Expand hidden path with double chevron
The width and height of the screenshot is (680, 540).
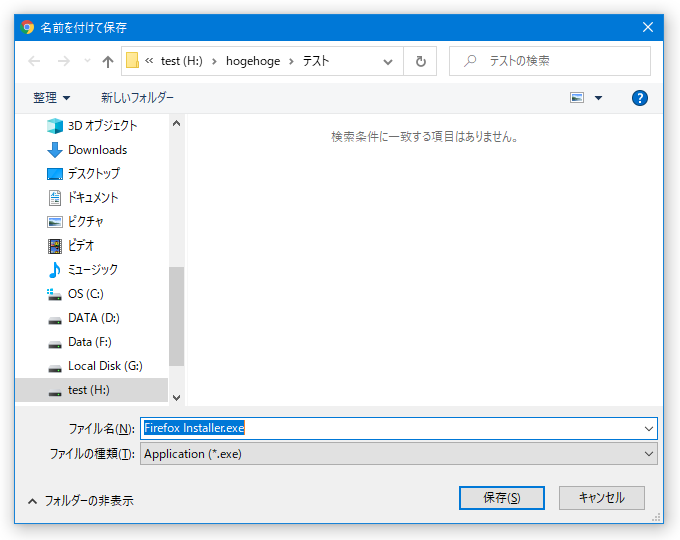point(149,61)
